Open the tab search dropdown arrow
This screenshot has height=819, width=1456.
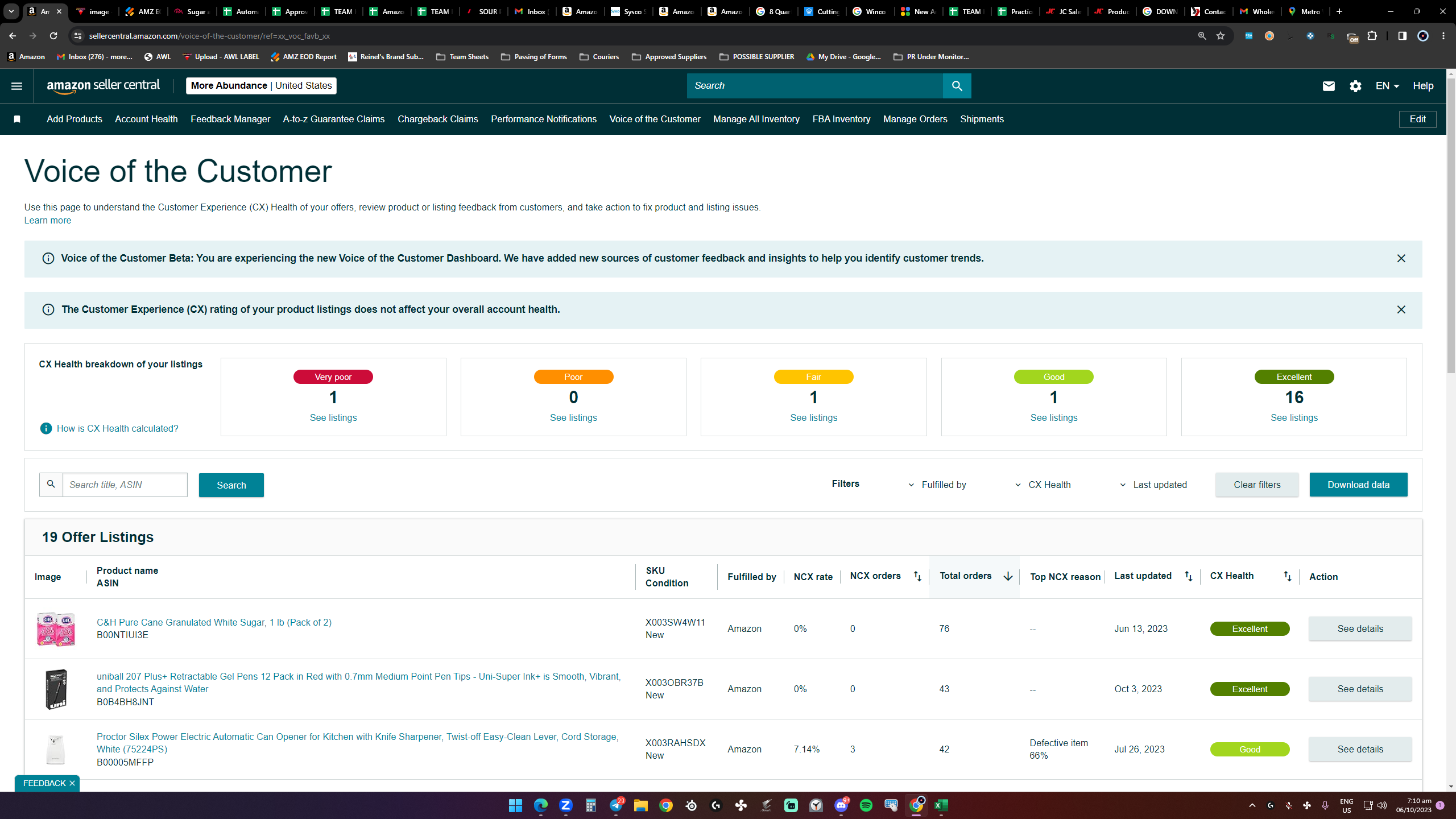tap(11, 11)
